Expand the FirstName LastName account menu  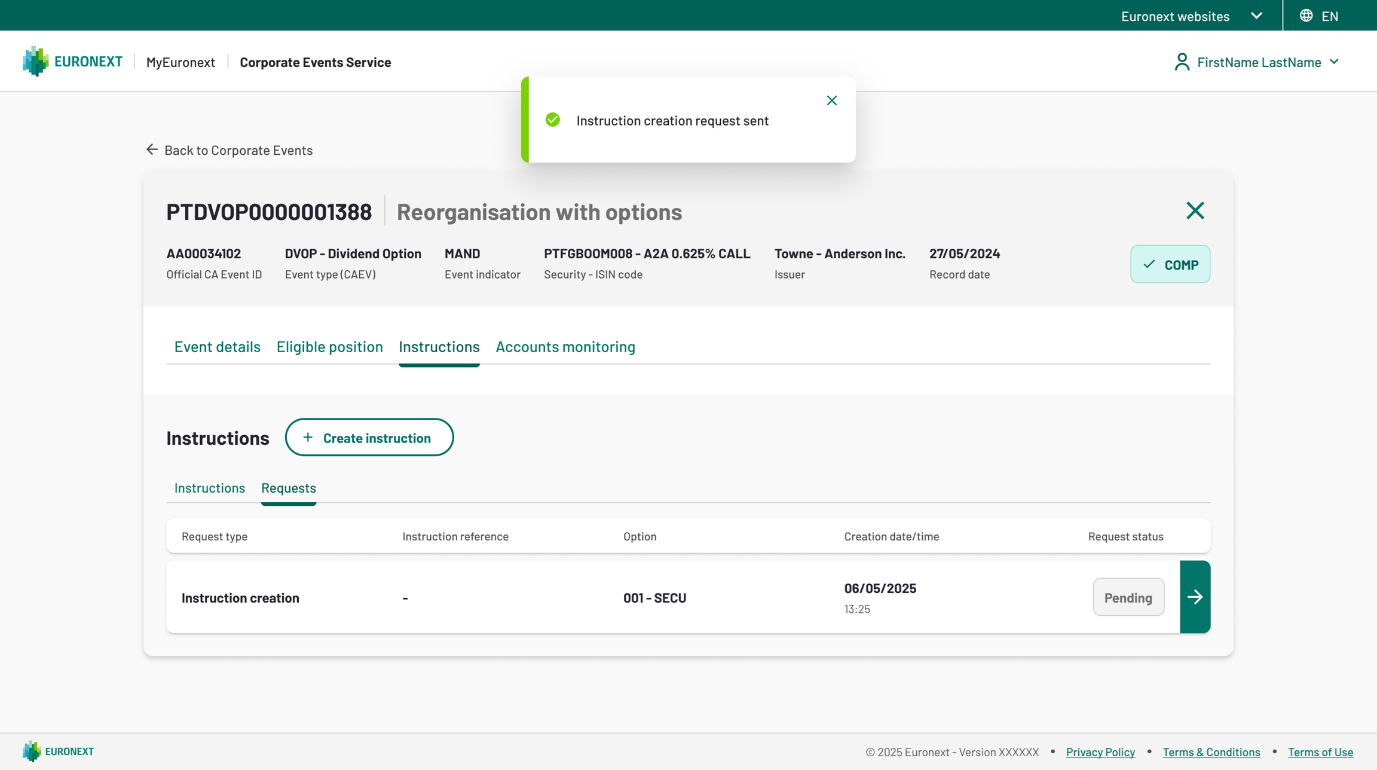(1256, 62)
